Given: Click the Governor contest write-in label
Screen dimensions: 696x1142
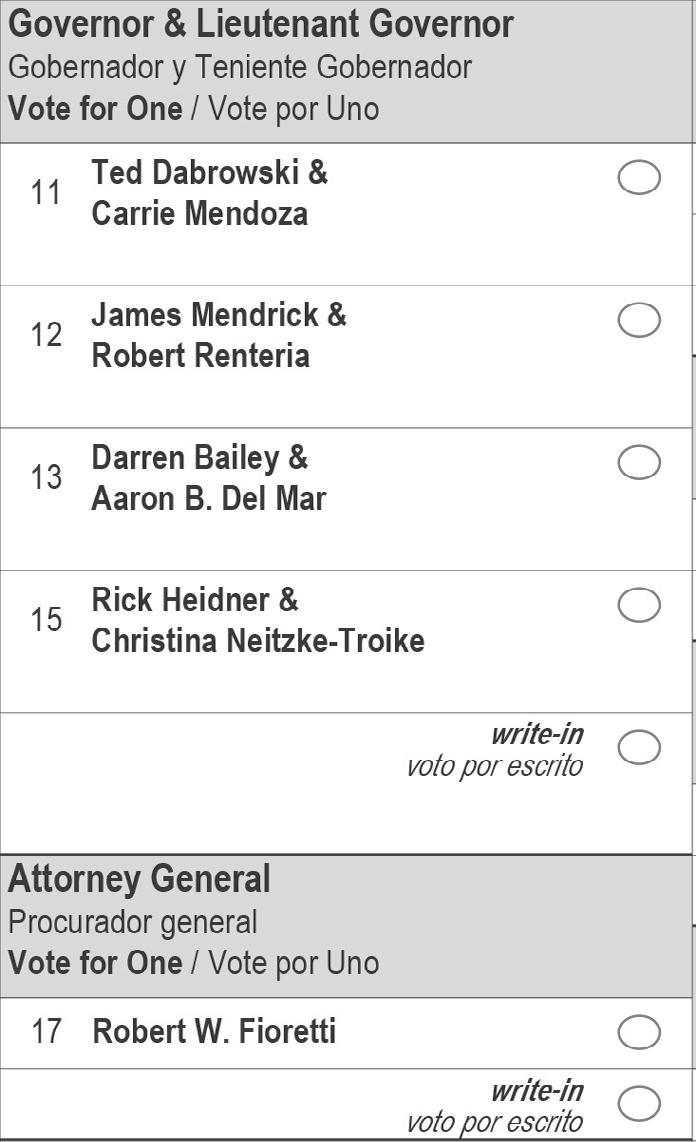Looking at the screenshot, I should pyautogui.click(x=536, y=735).
